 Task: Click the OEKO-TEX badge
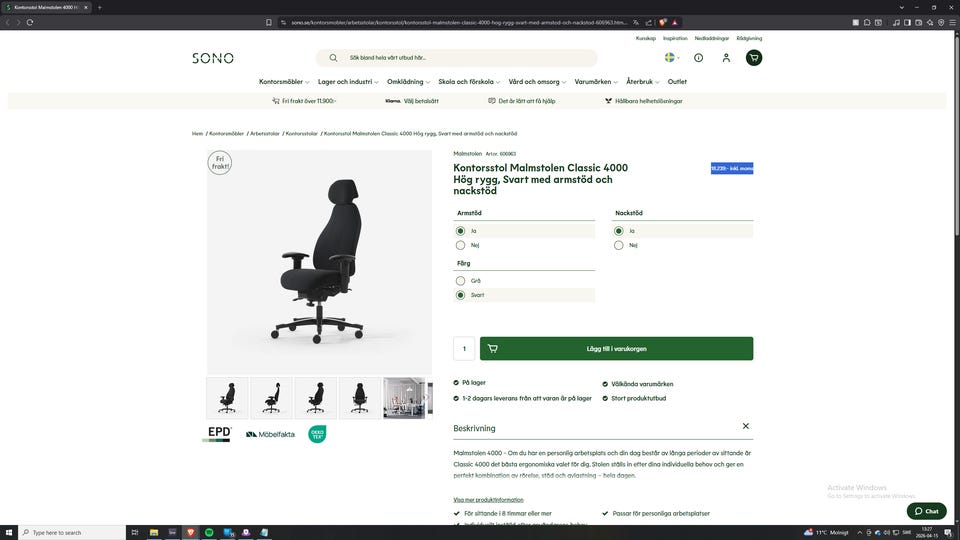(317, 433)
